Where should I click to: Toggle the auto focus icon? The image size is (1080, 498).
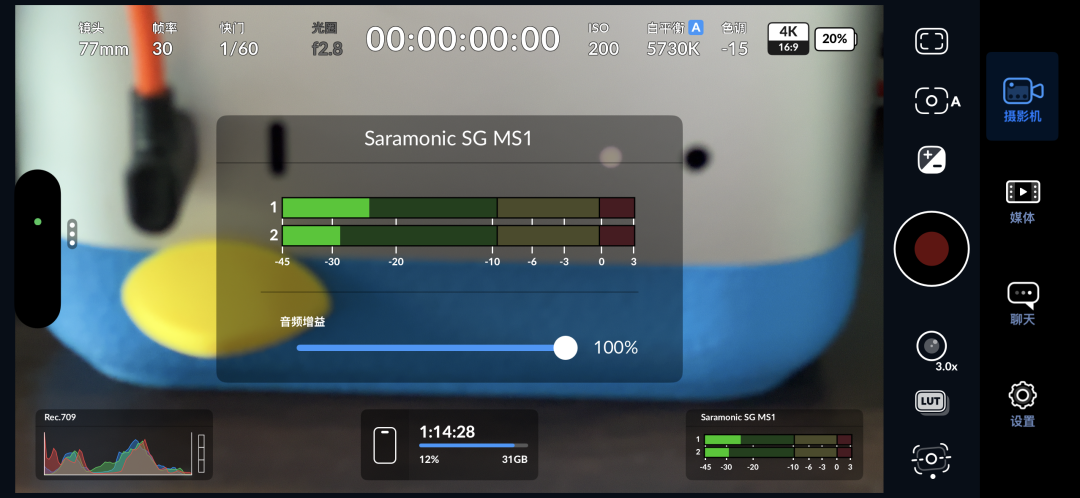pyautogui.click(x=937, y=101)
